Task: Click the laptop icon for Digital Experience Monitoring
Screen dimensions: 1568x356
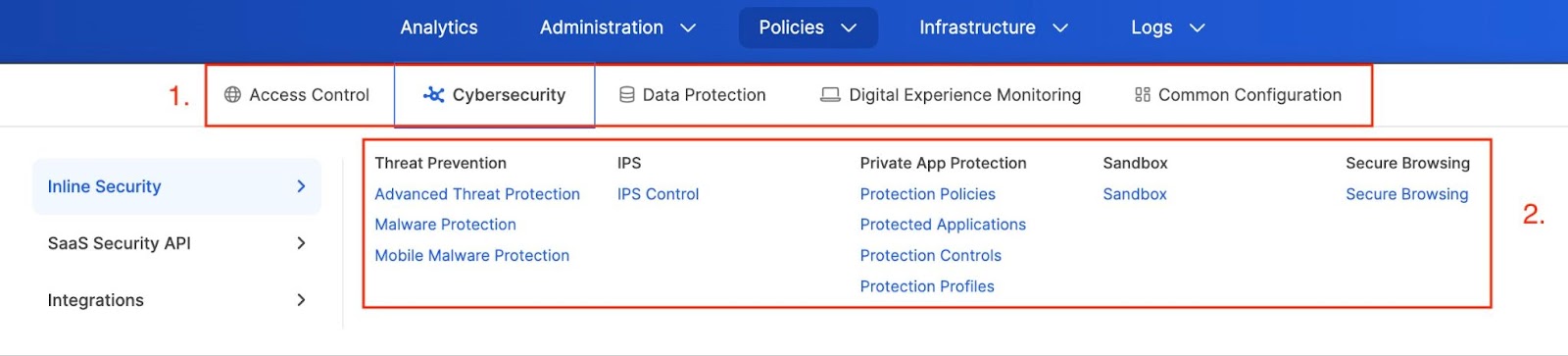Action: (x=830, y=95)
